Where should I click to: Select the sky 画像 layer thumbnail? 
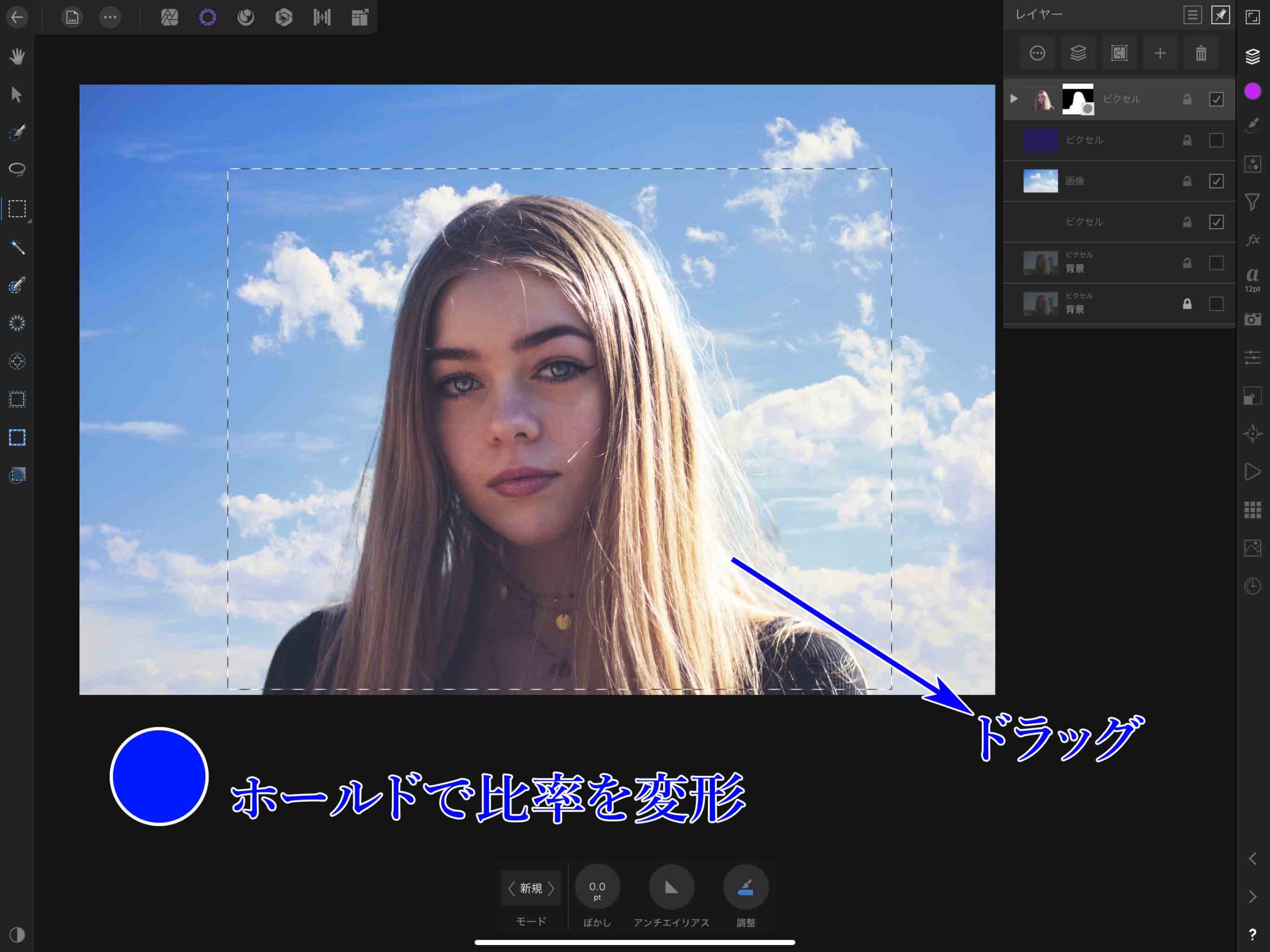(x=1040, y=181)
